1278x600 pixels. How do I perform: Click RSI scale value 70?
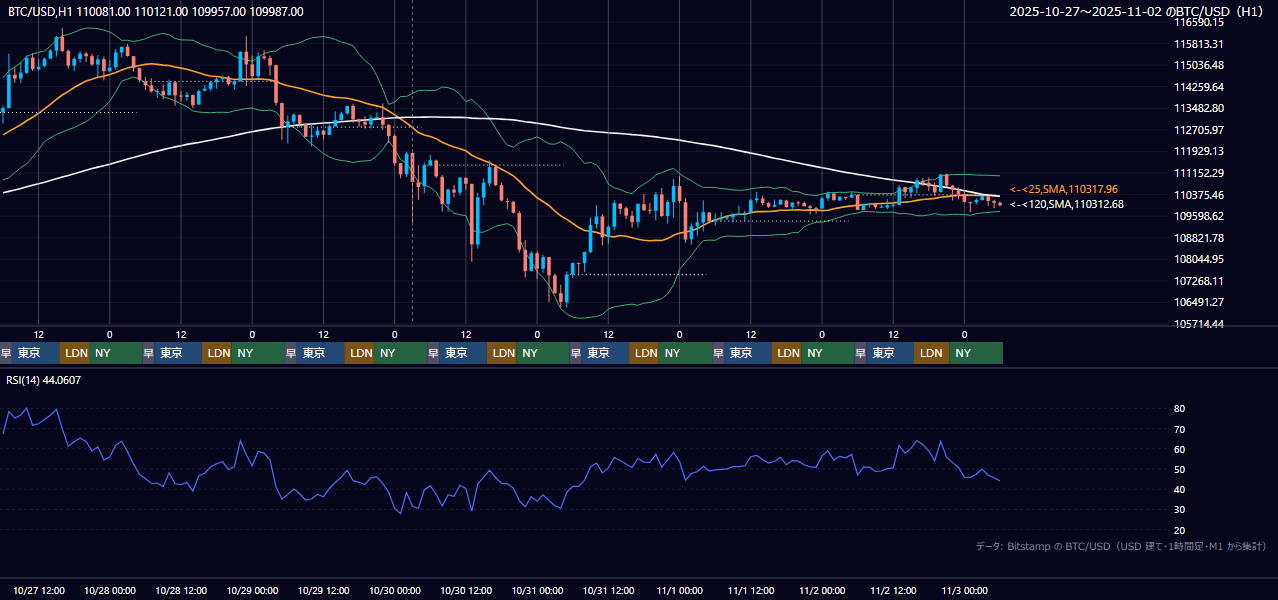(1179, 429)
